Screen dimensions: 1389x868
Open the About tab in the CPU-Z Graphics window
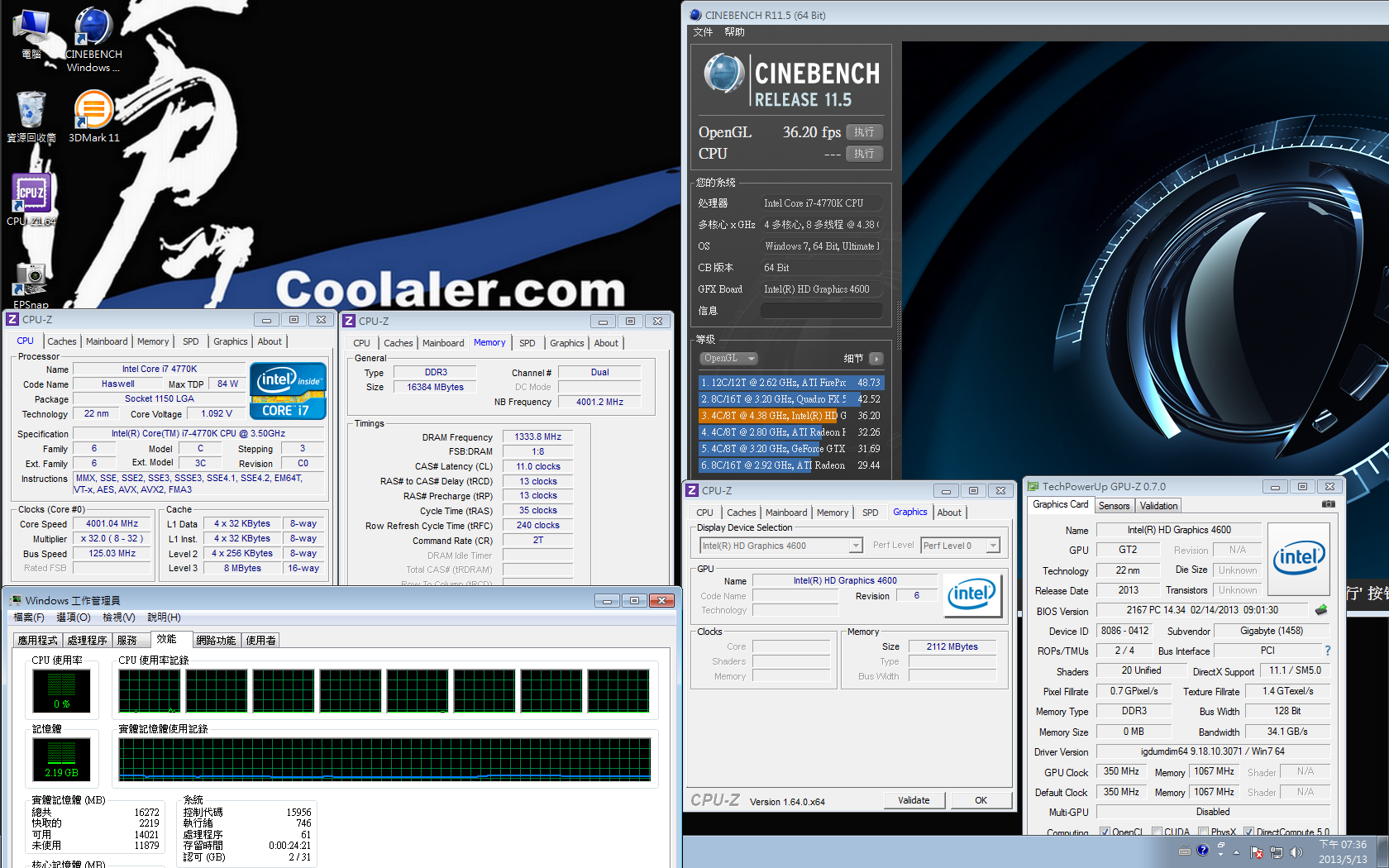click(x=949, y=513)
